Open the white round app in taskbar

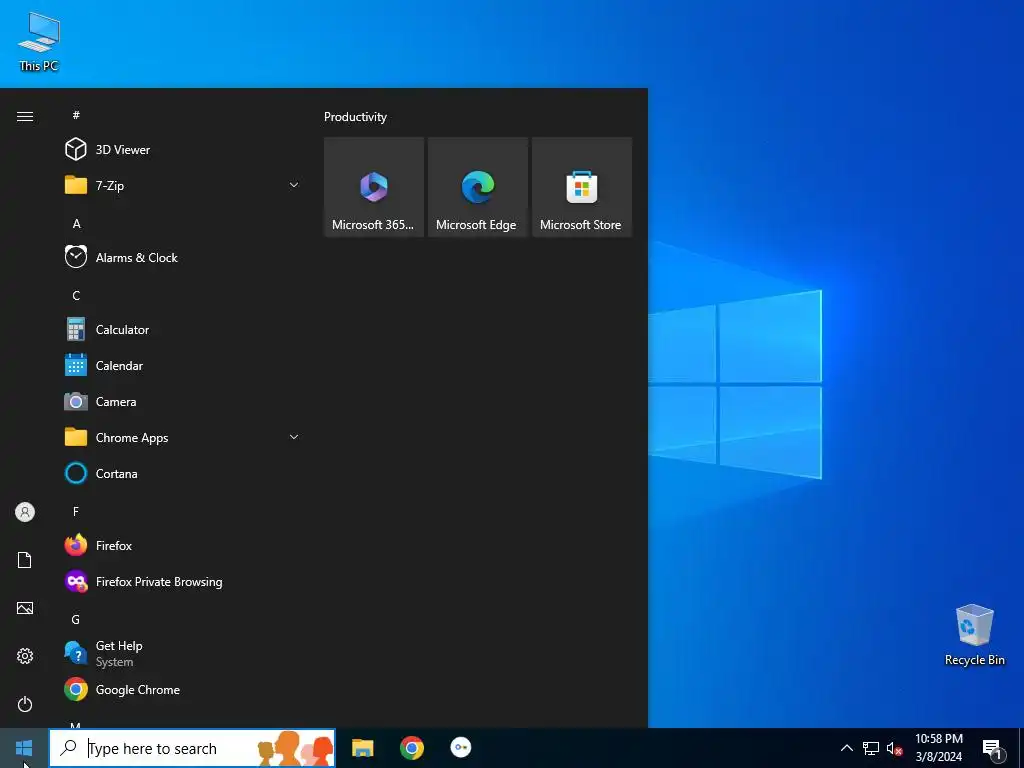[460, 748]
